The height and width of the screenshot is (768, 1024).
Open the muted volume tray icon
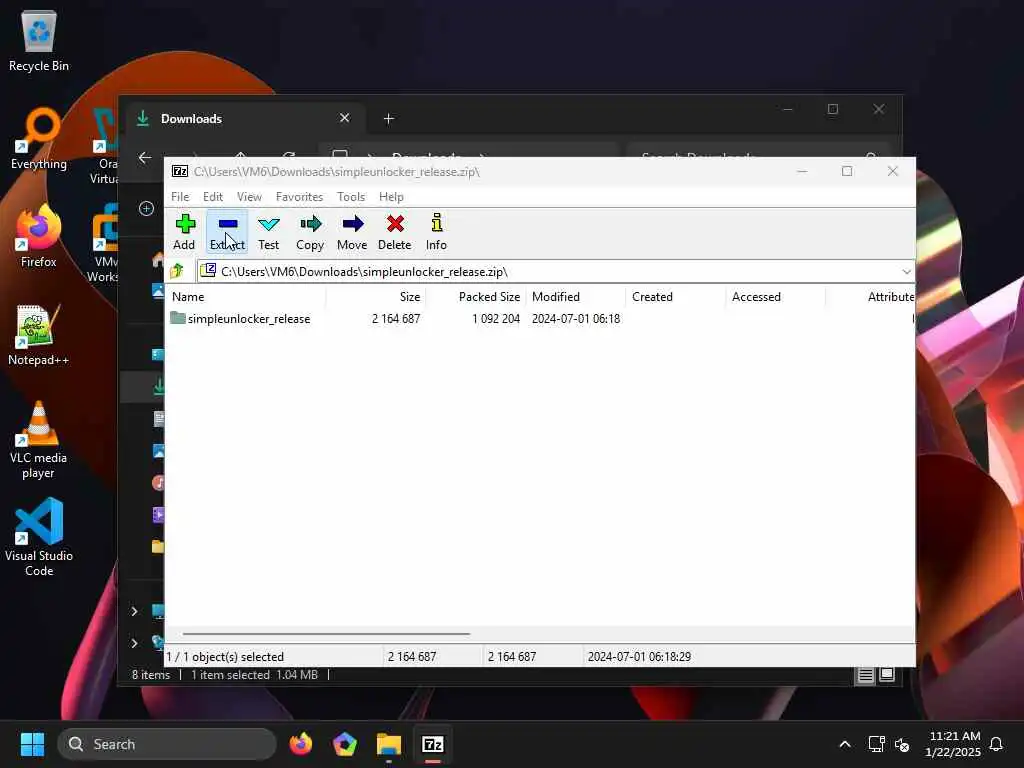903,744
